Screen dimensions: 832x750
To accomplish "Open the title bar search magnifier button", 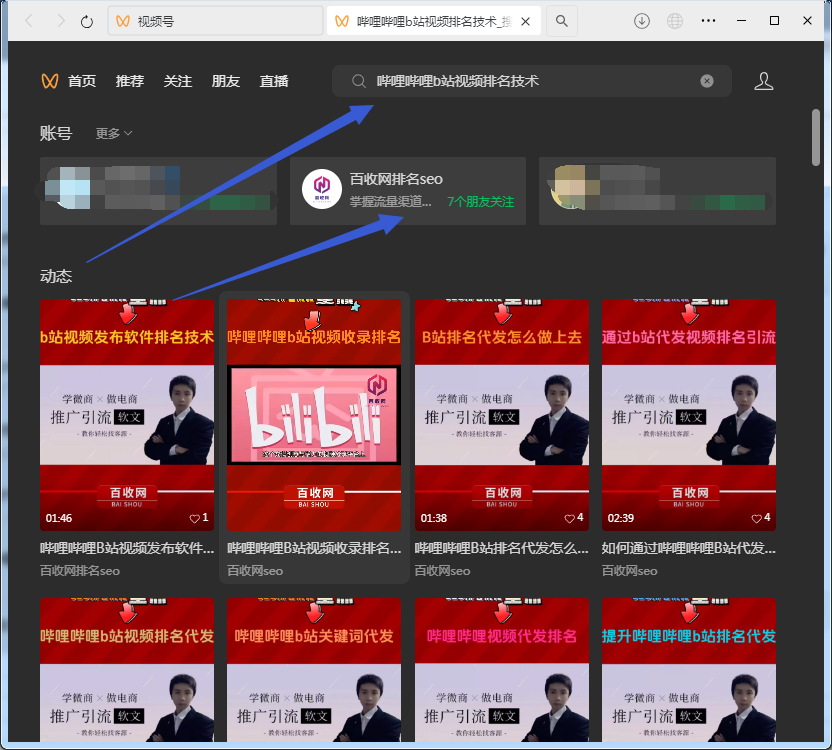I will click(x=561, y=21).
